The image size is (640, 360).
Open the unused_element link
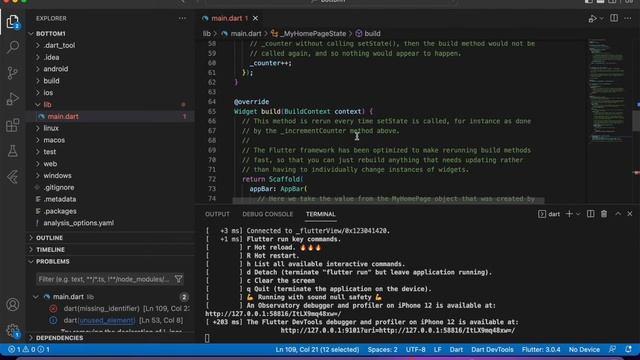(x=107, y=320)
